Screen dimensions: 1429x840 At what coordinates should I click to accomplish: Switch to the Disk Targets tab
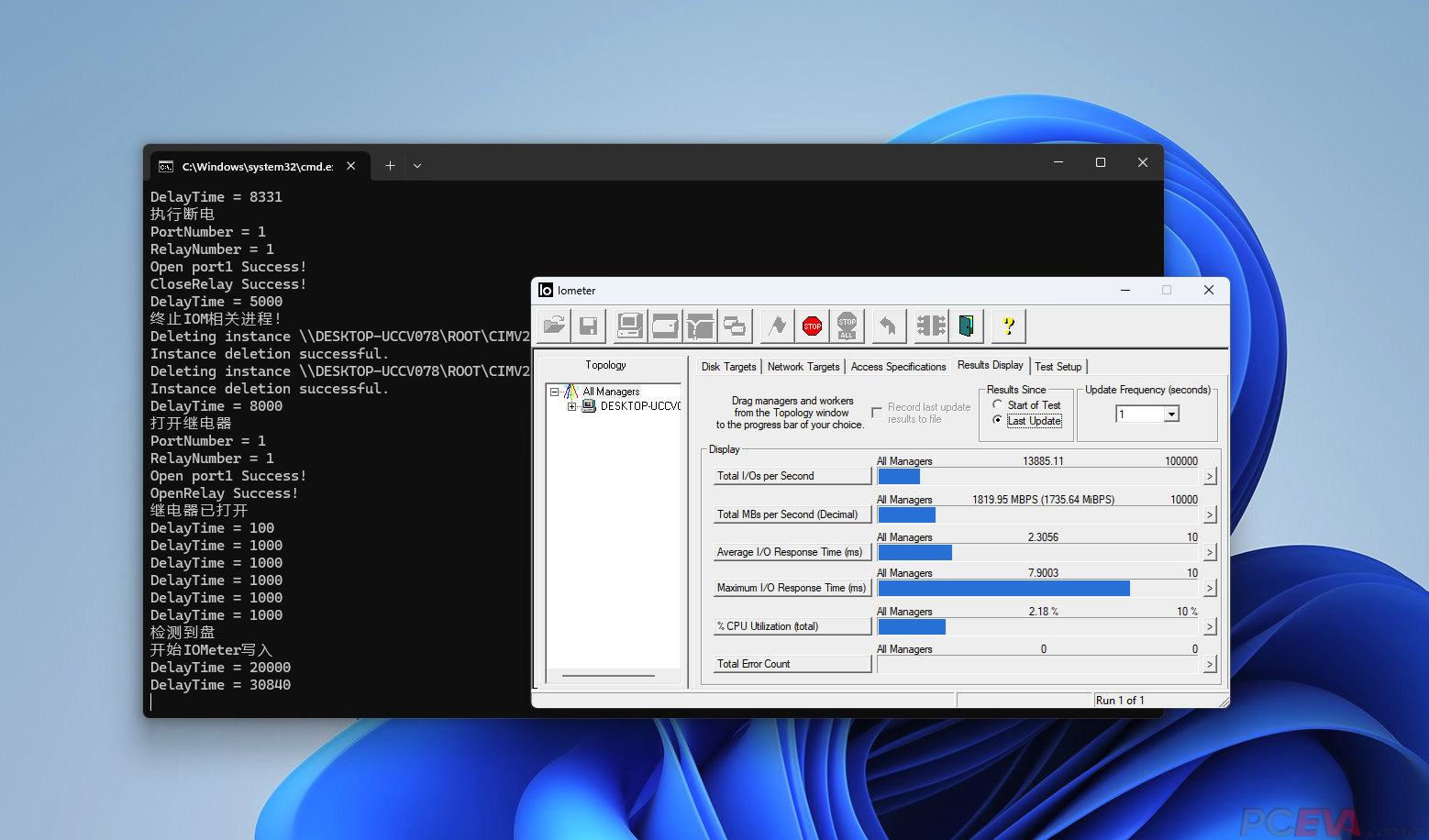point(728,367)
